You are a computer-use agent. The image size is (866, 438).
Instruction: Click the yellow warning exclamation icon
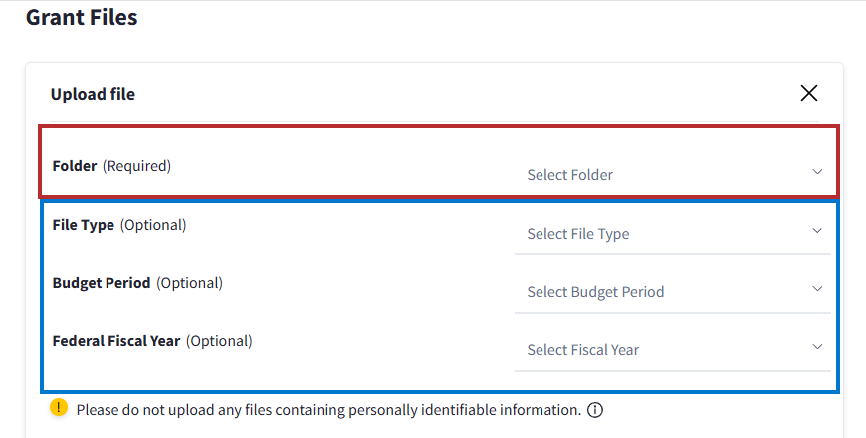[59, 408]
